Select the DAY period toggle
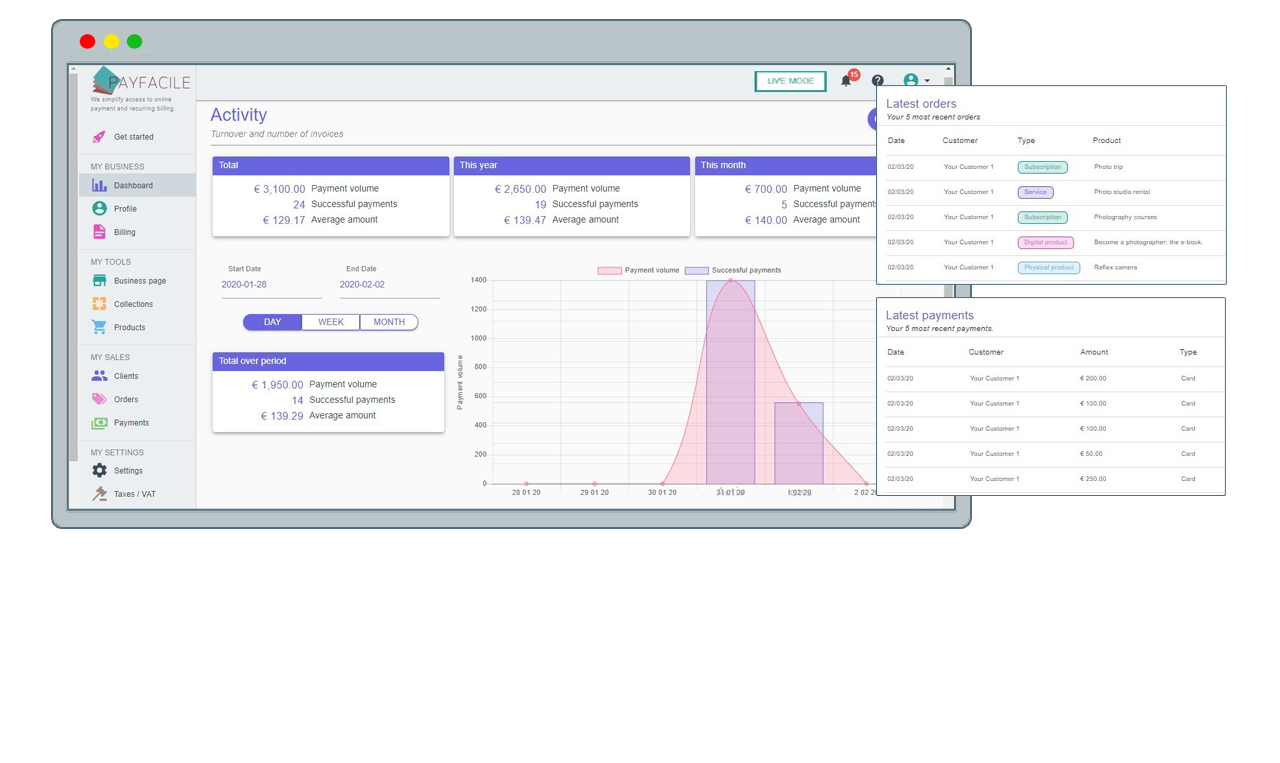This screenshot has width=1280, height=763. click(273, 322)
